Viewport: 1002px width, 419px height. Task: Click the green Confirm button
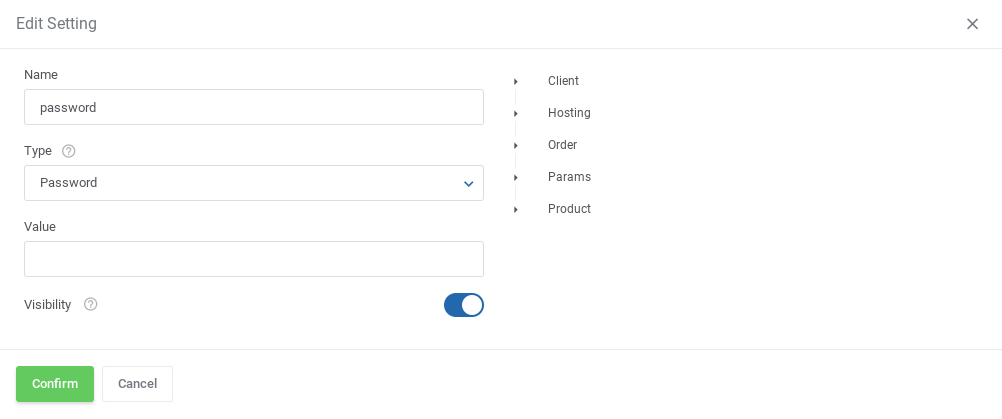pos(55,384)
